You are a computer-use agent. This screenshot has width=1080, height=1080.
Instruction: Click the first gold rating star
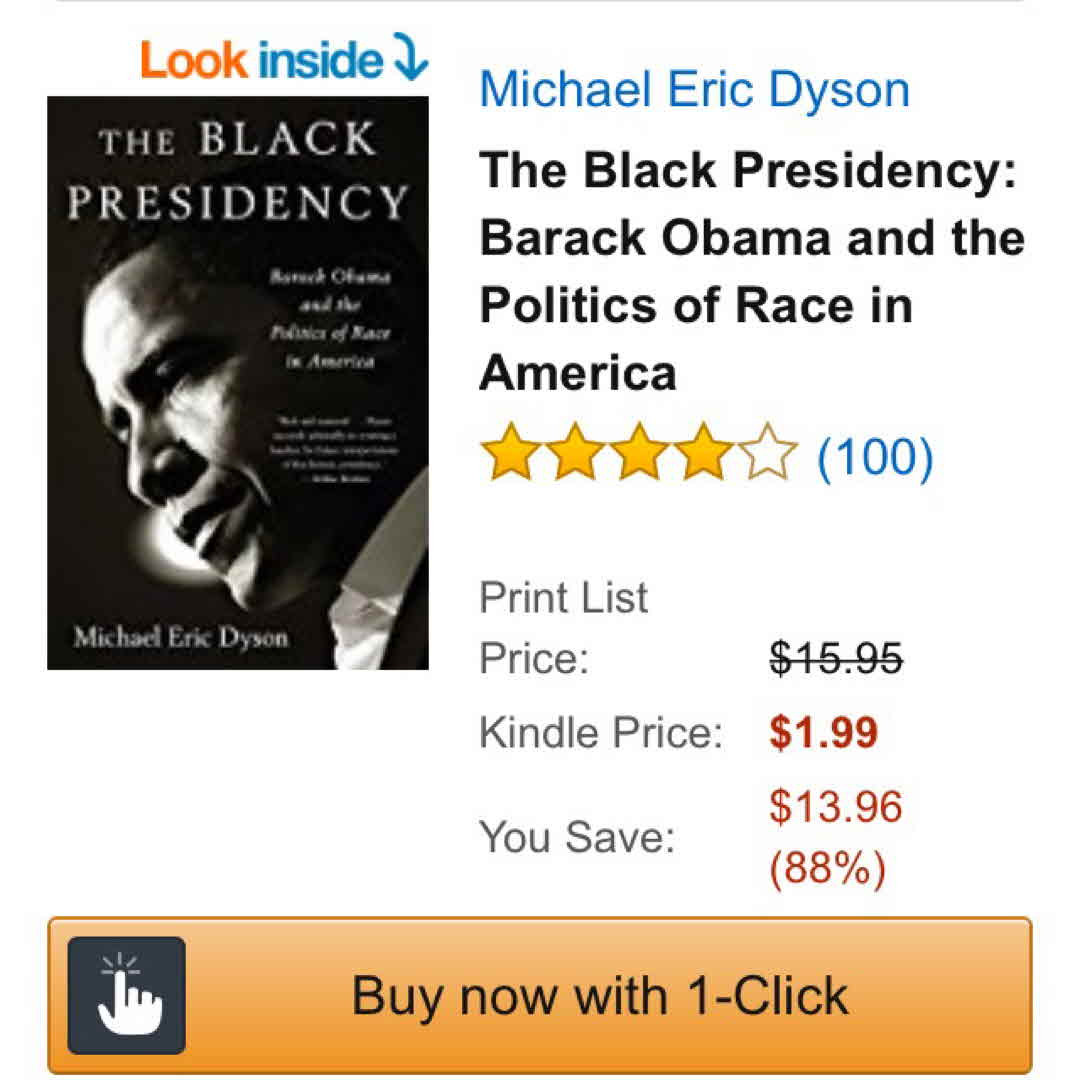510,453
